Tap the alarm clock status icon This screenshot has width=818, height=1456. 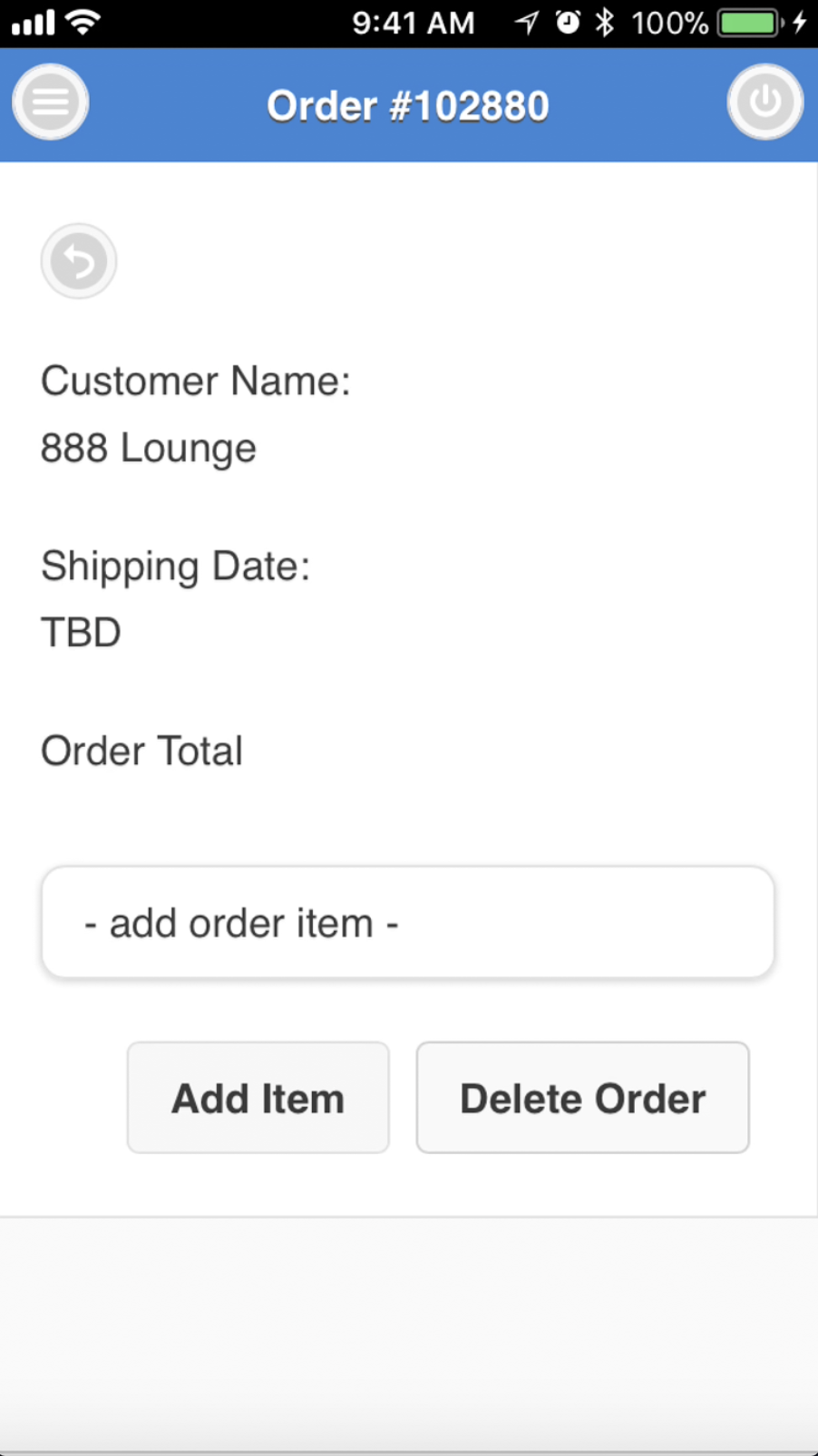pos(568,22)
